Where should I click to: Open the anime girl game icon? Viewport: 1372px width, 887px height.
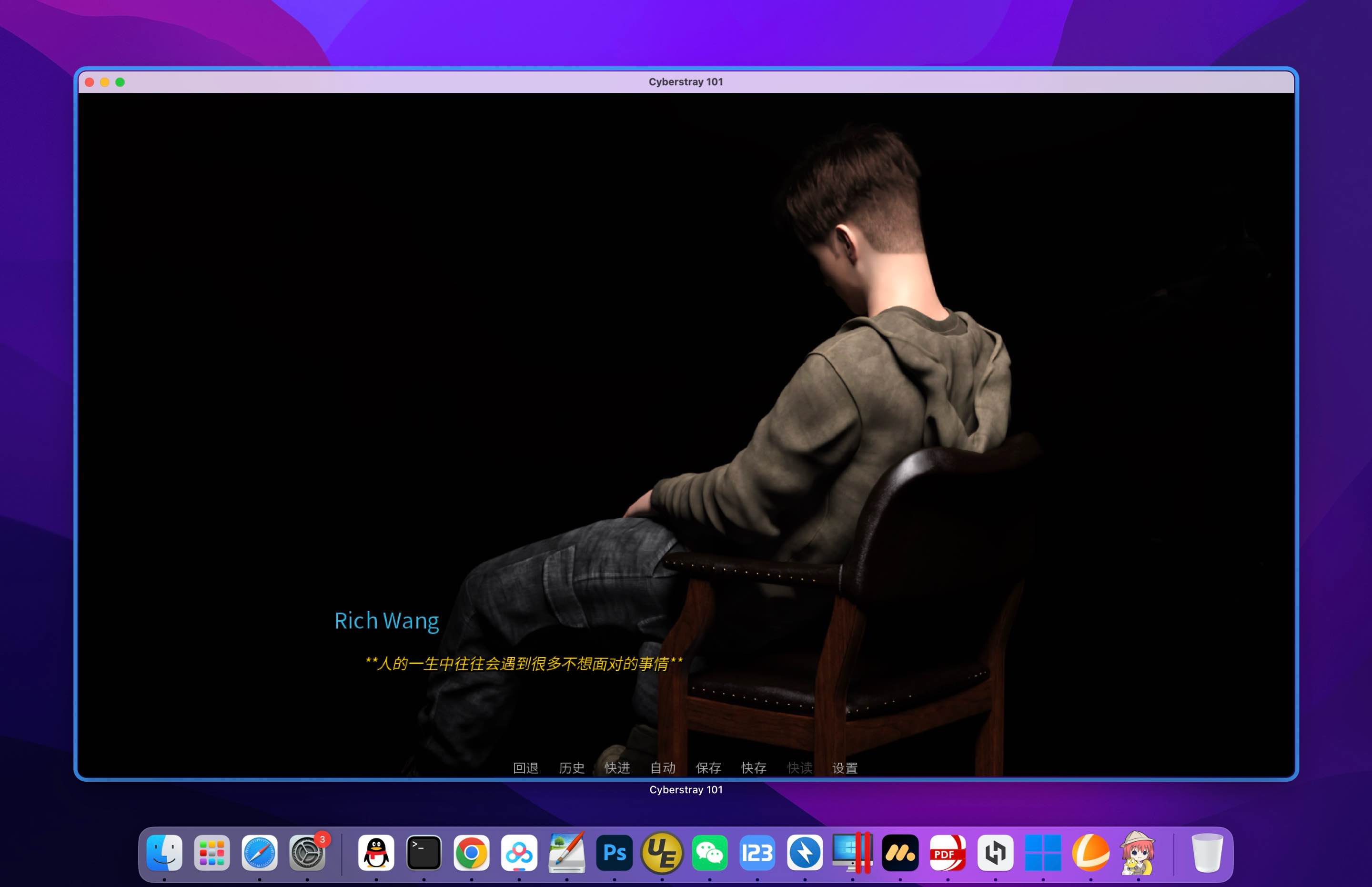coord(1138,852)
